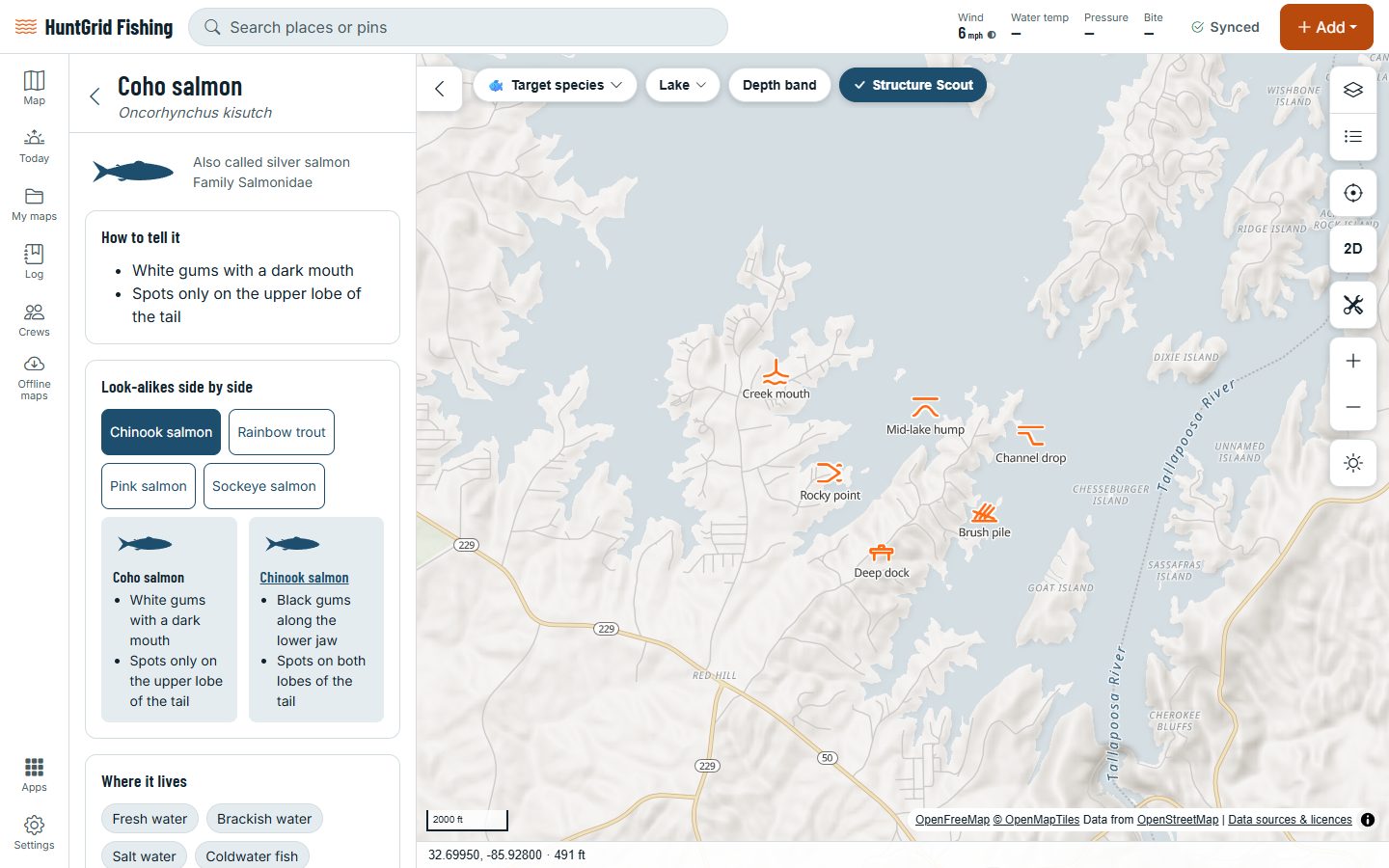This screenshot has height=868, width=1389.
Task: Open the map tools button
Action: click(1353, 305)
